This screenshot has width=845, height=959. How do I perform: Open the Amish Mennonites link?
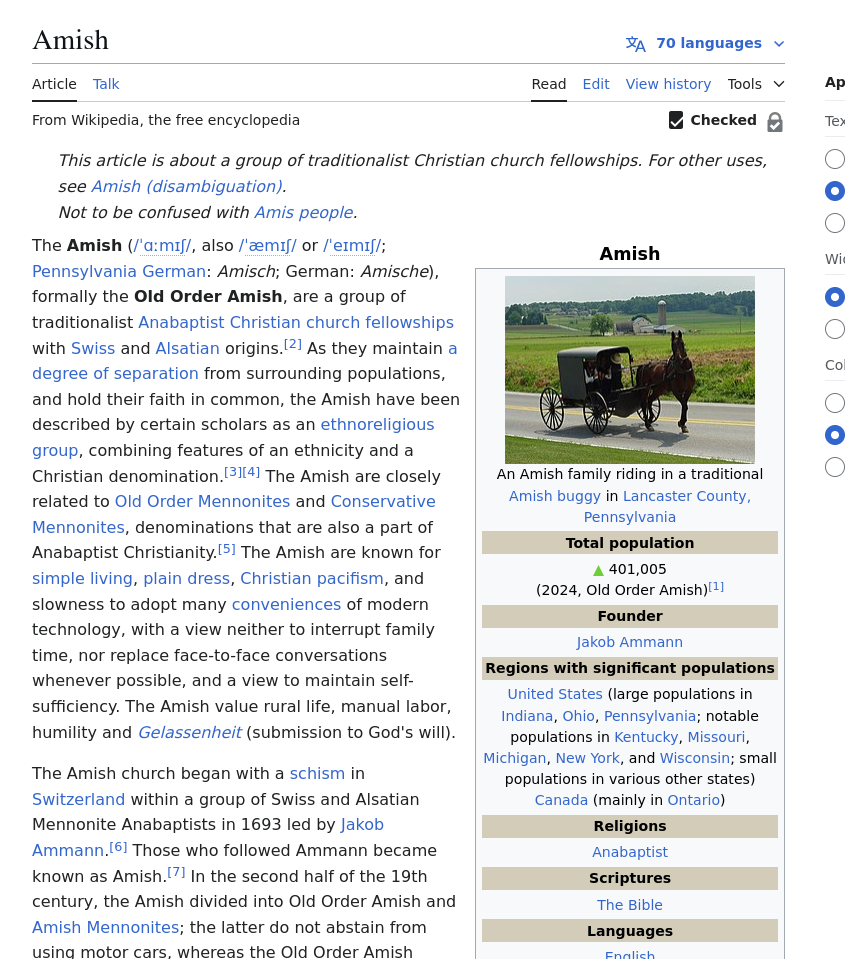[x=106, y=927]
